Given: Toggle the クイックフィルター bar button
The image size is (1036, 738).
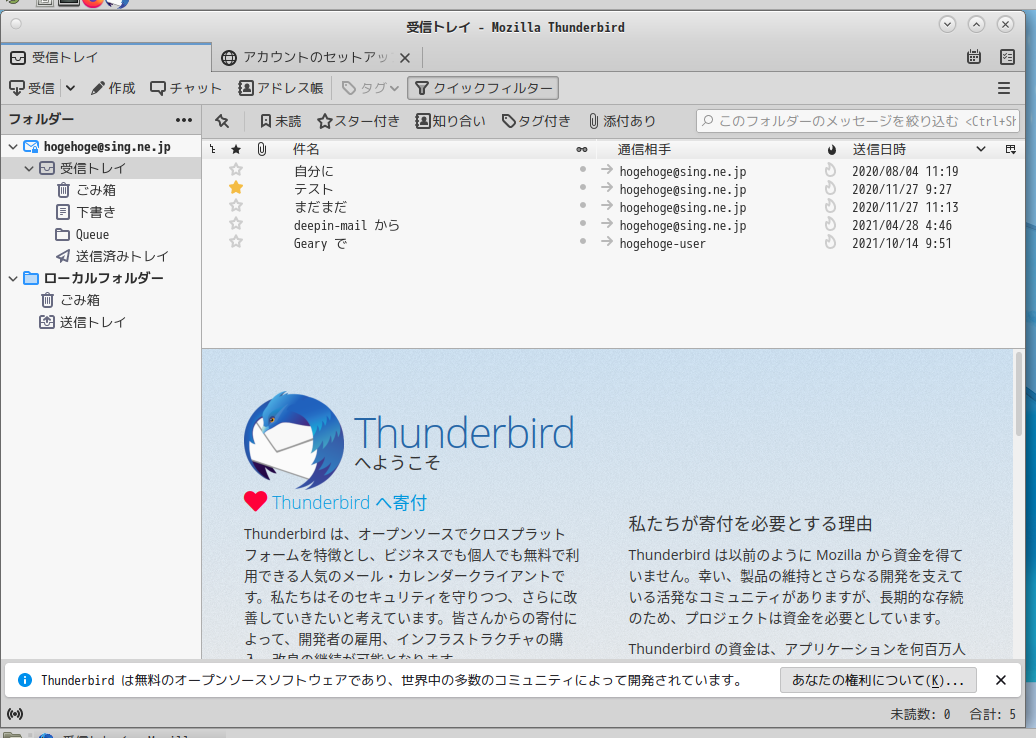Looking at the screenshot, I should (x=483, y=88).
